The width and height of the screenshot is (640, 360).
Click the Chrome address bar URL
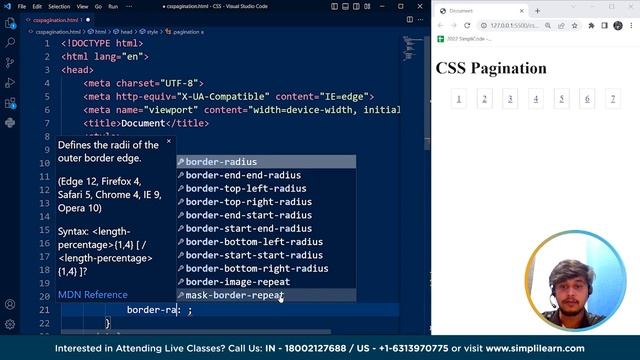(514, 25)
